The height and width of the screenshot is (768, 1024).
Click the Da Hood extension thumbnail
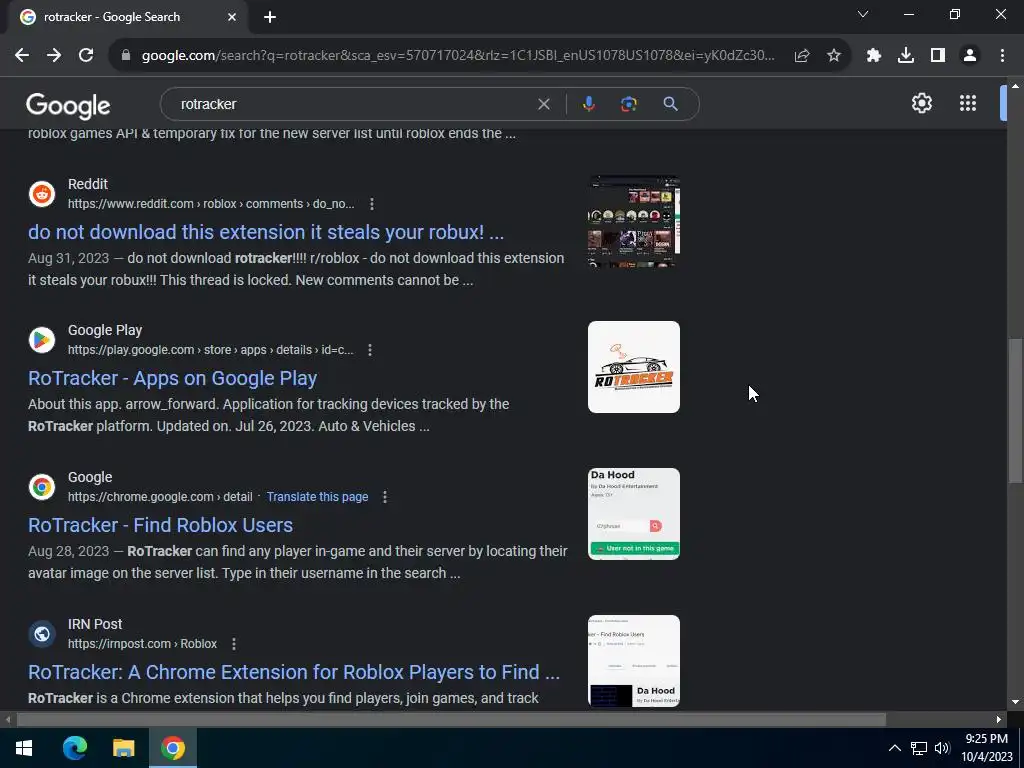point(633,514)
